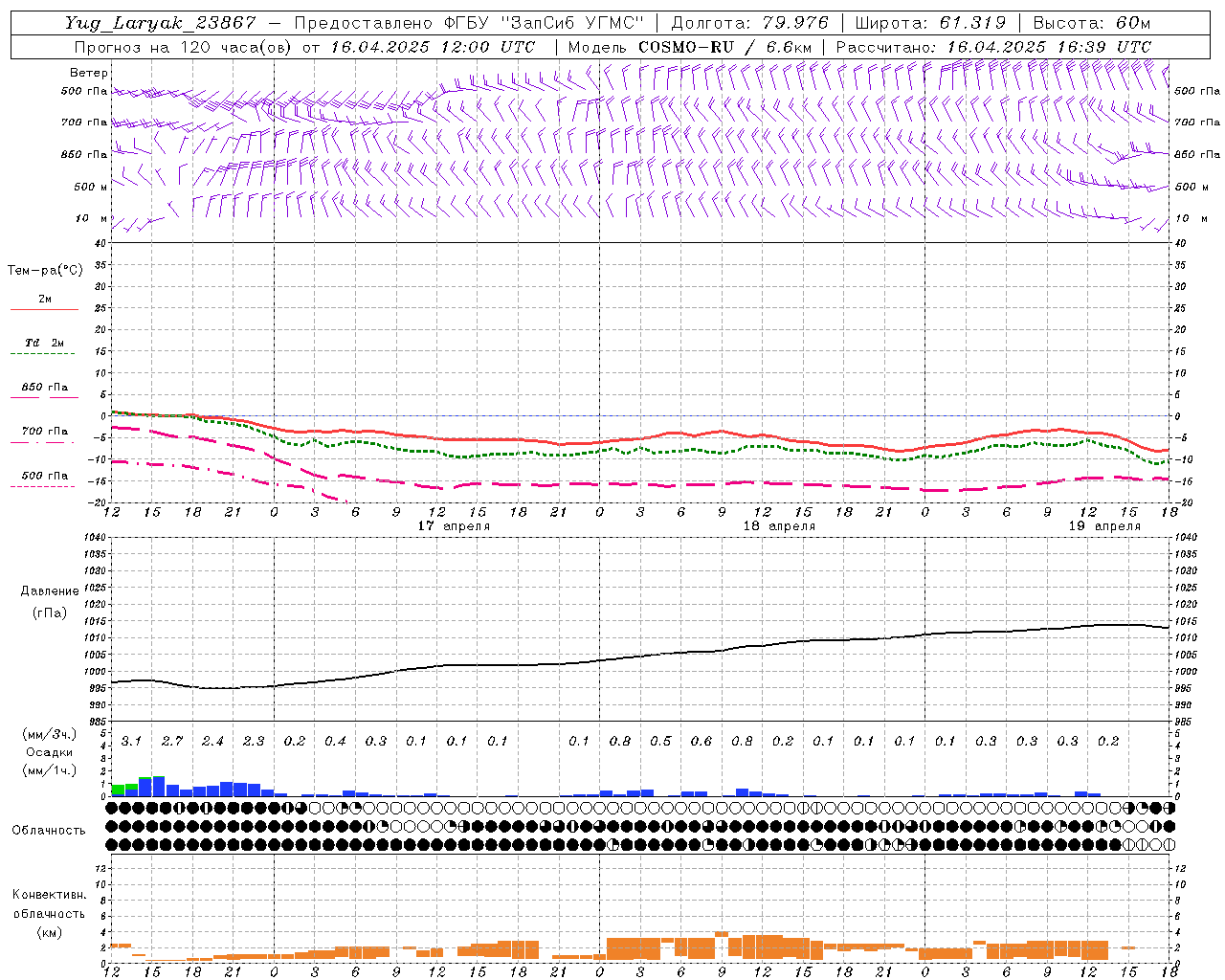
Task: Click the precipitation value '3.1'
Action: click(x=131, y=741)
